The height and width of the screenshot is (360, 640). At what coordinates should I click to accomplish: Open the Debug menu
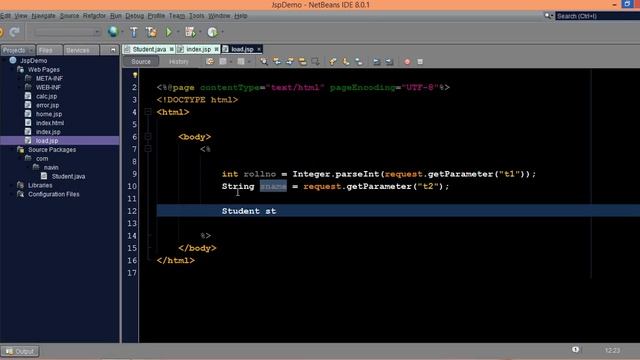tap(135, 16)
